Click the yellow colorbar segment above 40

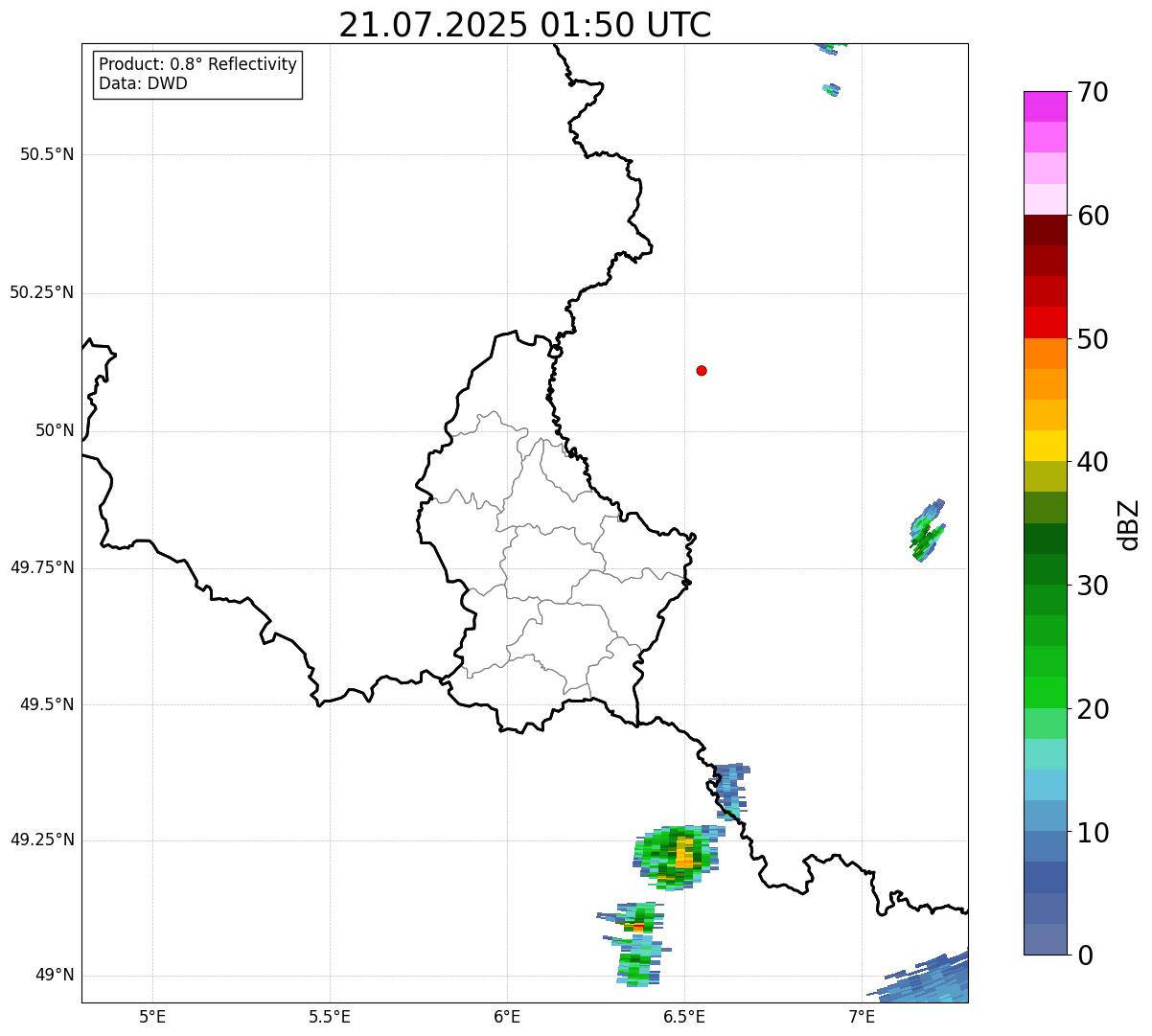1046,447
